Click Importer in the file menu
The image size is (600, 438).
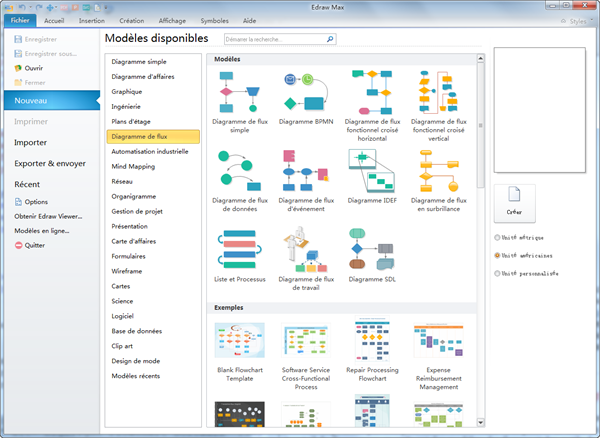coord(31,142)
